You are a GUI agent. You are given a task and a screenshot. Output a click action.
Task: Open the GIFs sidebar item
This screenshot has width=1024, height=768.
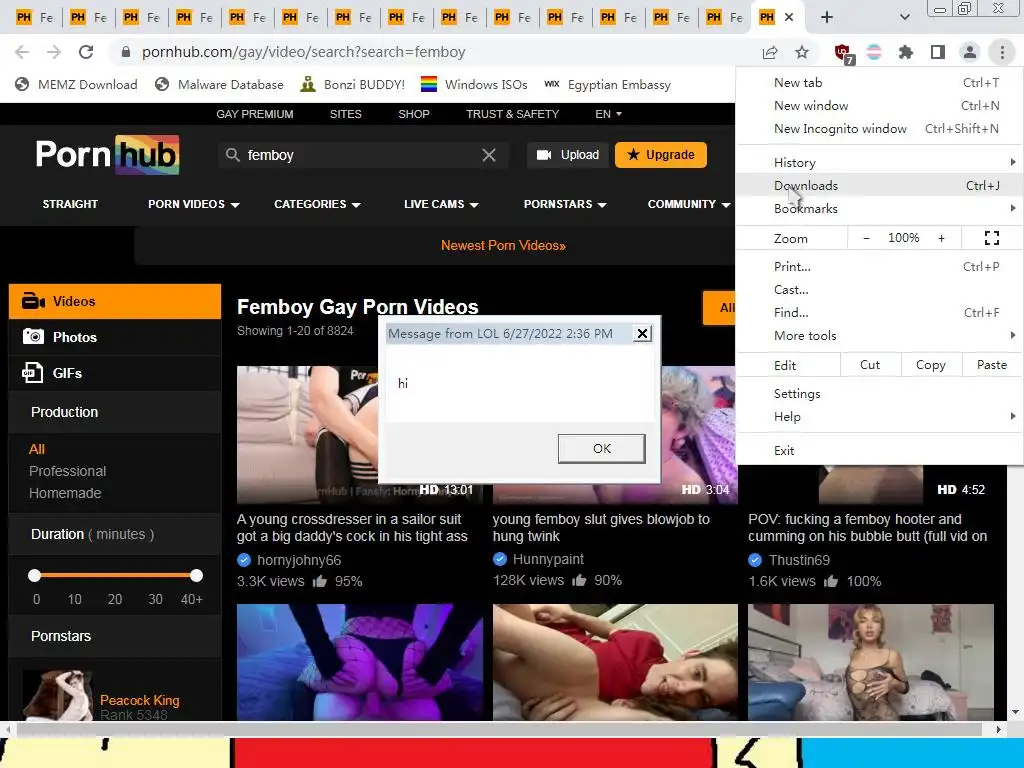[115, 373]
